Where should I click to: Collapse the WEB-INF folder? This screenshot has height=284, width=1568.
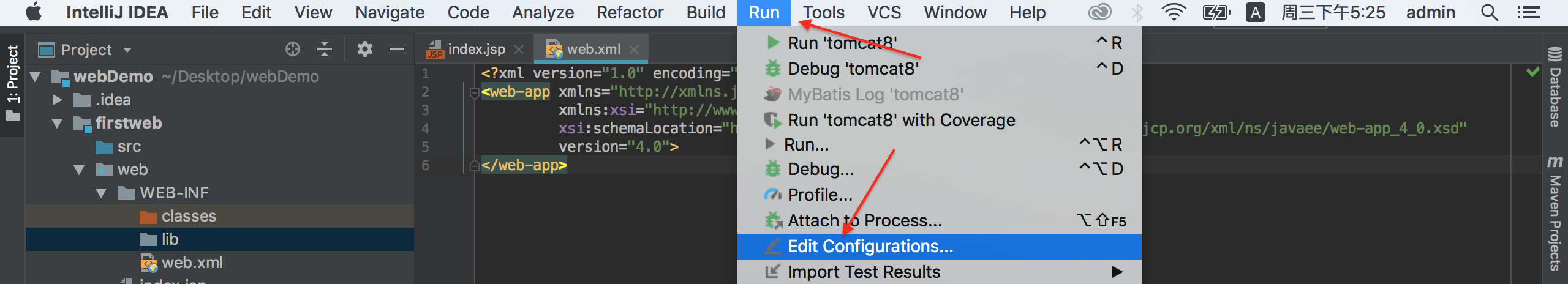pyautogui.click(x=102, y=193)
